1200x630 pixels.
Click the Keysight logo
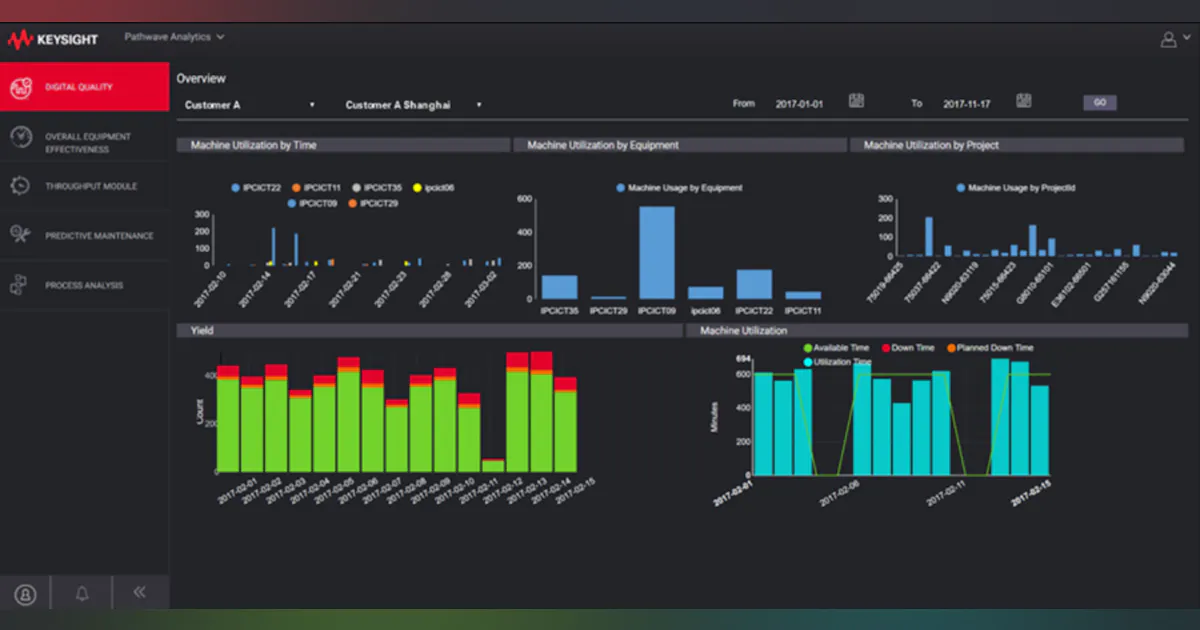click(x=53, y=40)
